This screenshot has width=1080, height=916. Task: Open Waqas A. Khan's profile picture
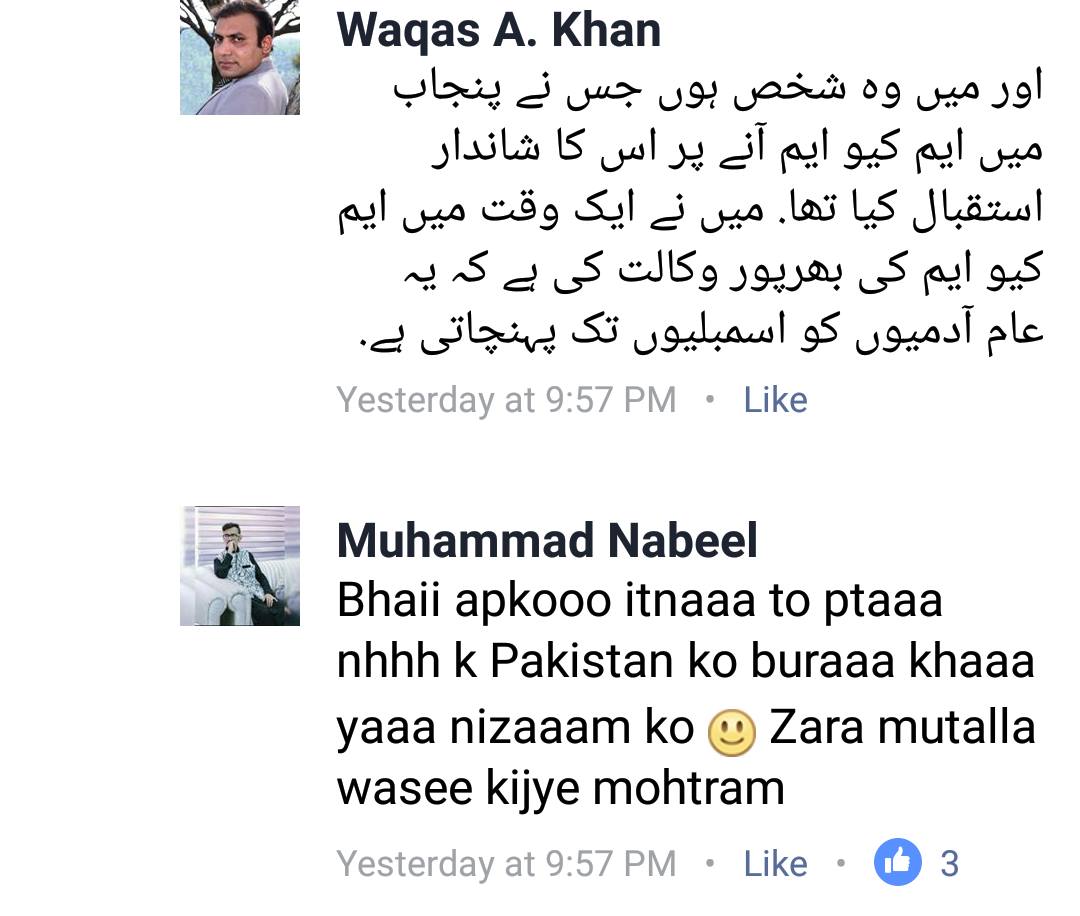click(240, 56)
